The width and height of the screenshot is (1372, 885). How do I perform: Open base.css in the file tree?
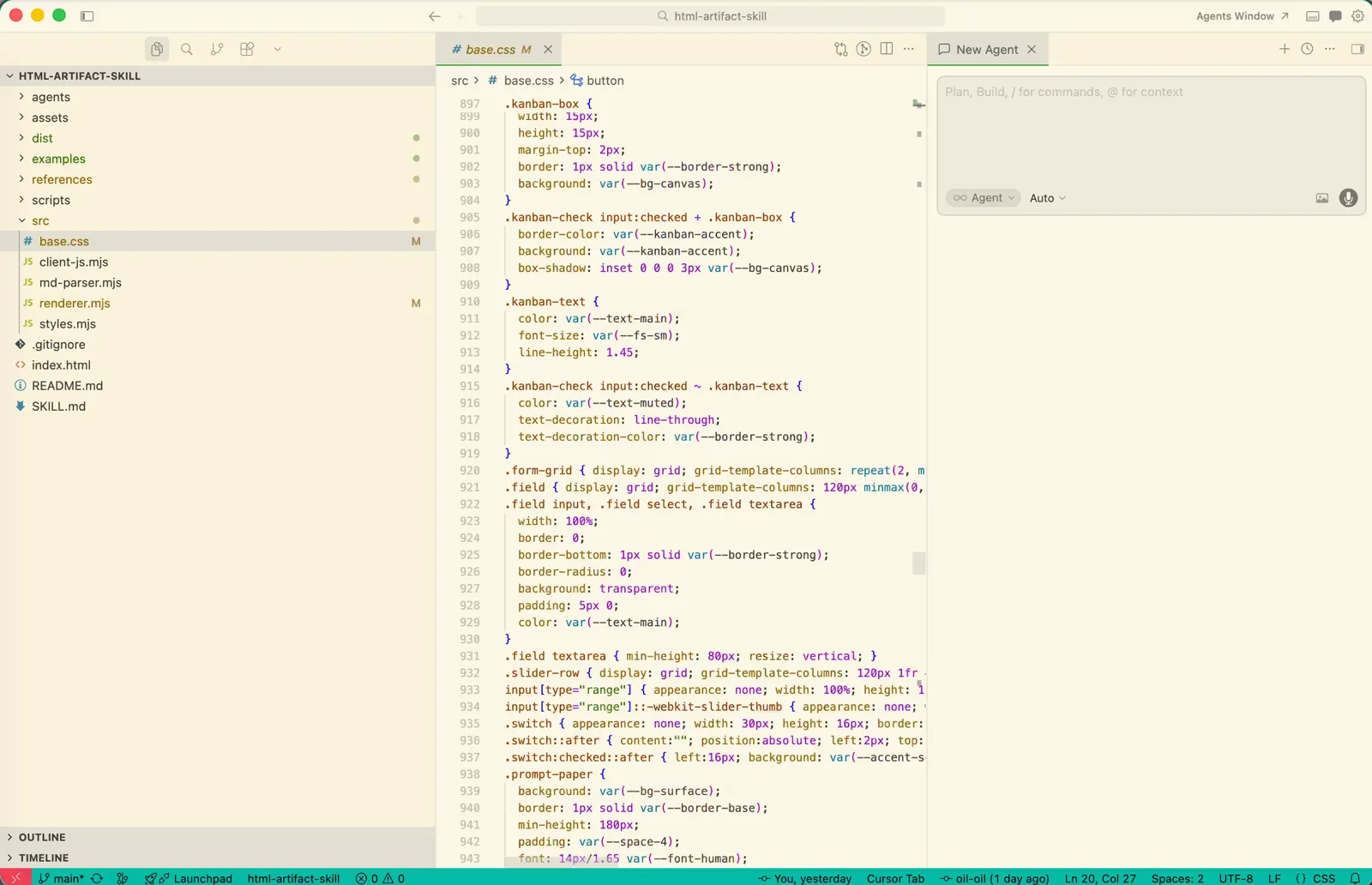[218, 241]
